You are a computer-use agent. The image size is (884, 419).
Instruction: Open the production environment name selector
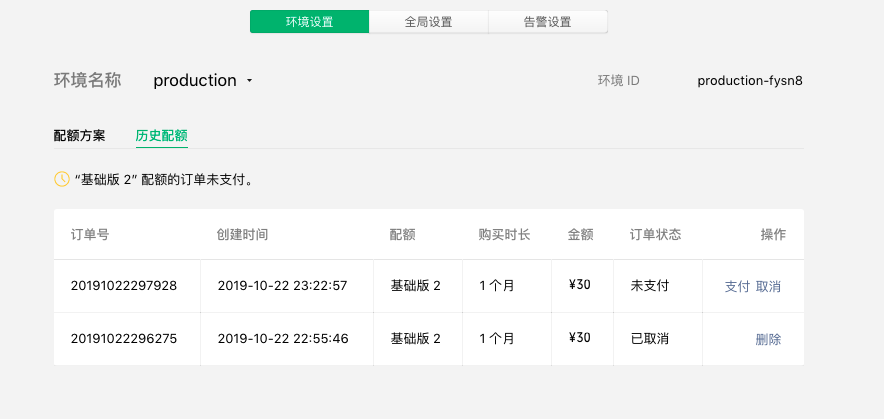pyautogui.click(x=195, y=81)
